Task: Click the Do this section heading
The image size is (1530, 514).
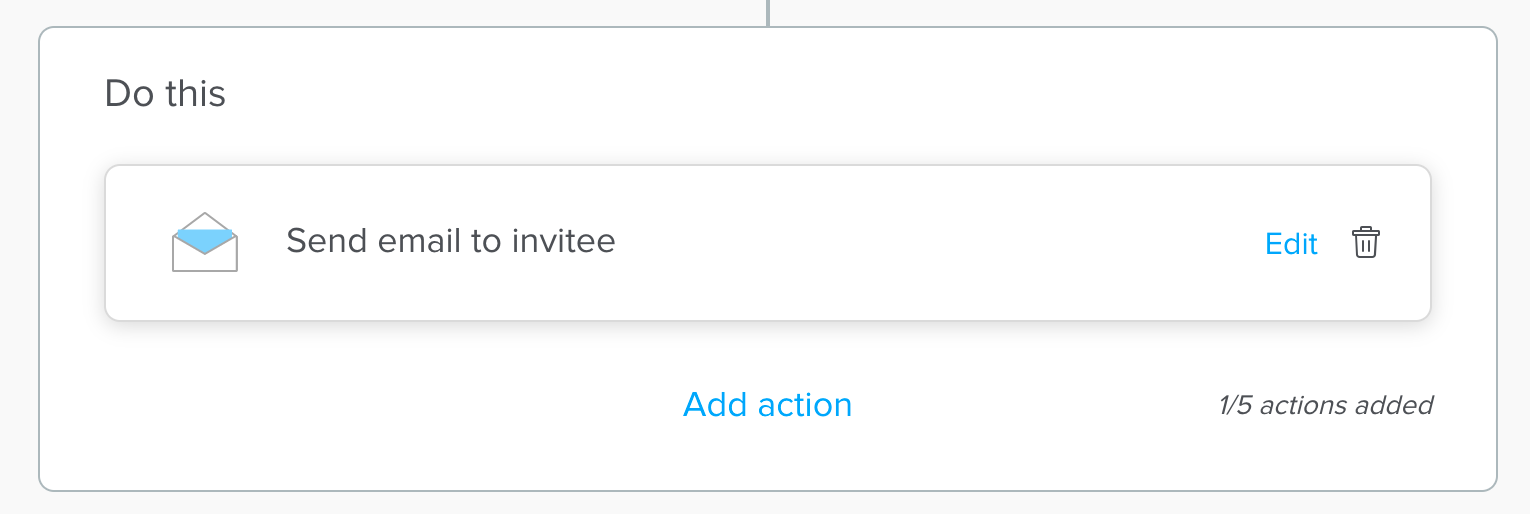Action: [165, 93]
